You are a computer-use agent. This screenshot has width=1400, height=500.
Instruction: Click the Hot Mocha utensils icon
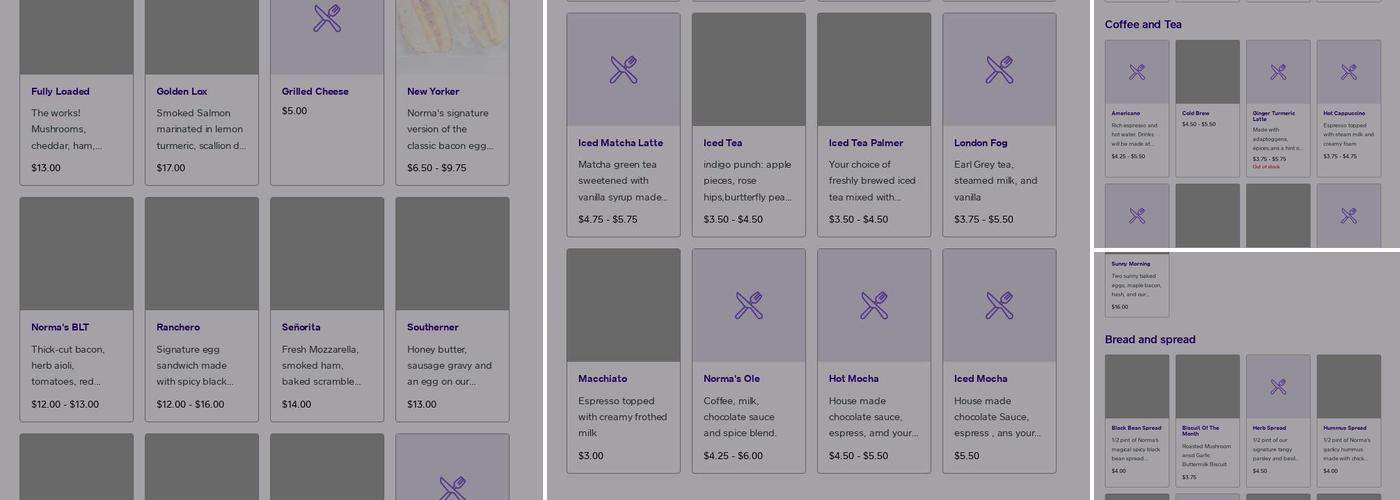(874, 305)
